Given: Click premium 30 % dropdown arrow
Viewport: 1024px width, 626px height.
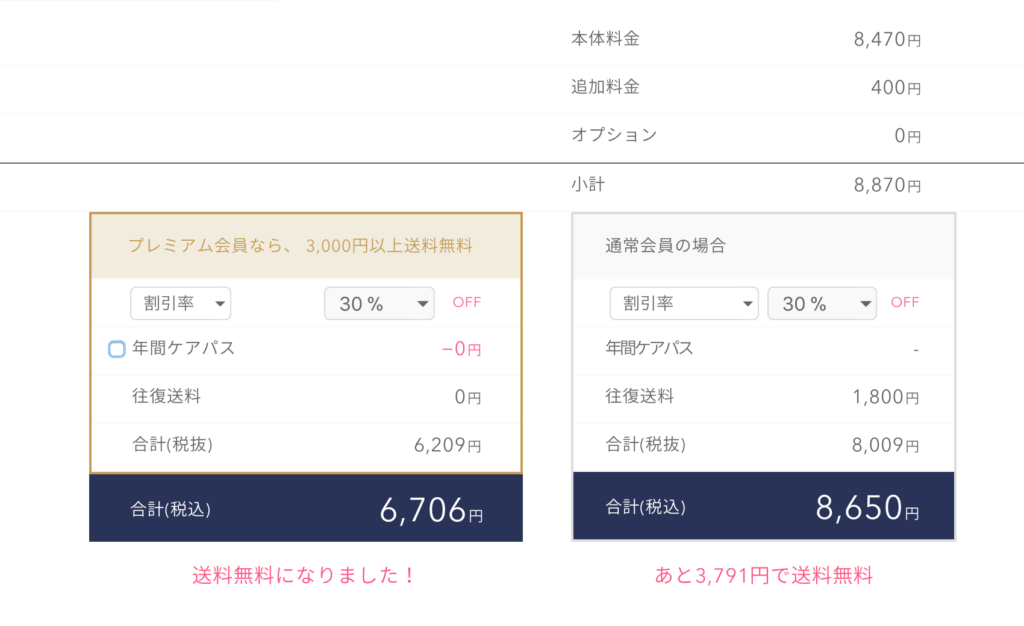Looking at the screenshot, I should tap(423, 304).
